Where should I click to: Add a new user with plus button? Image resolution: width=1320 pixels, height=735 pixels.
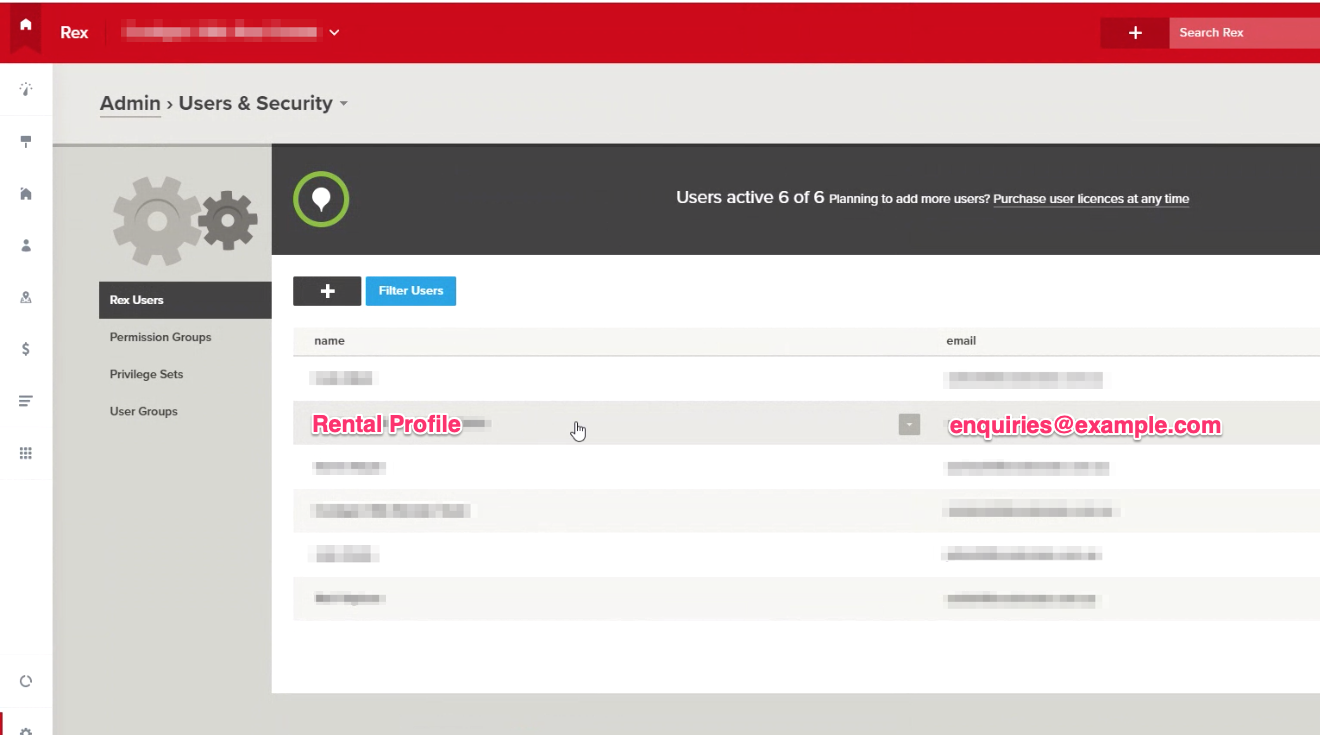click(x=327, y=291)
